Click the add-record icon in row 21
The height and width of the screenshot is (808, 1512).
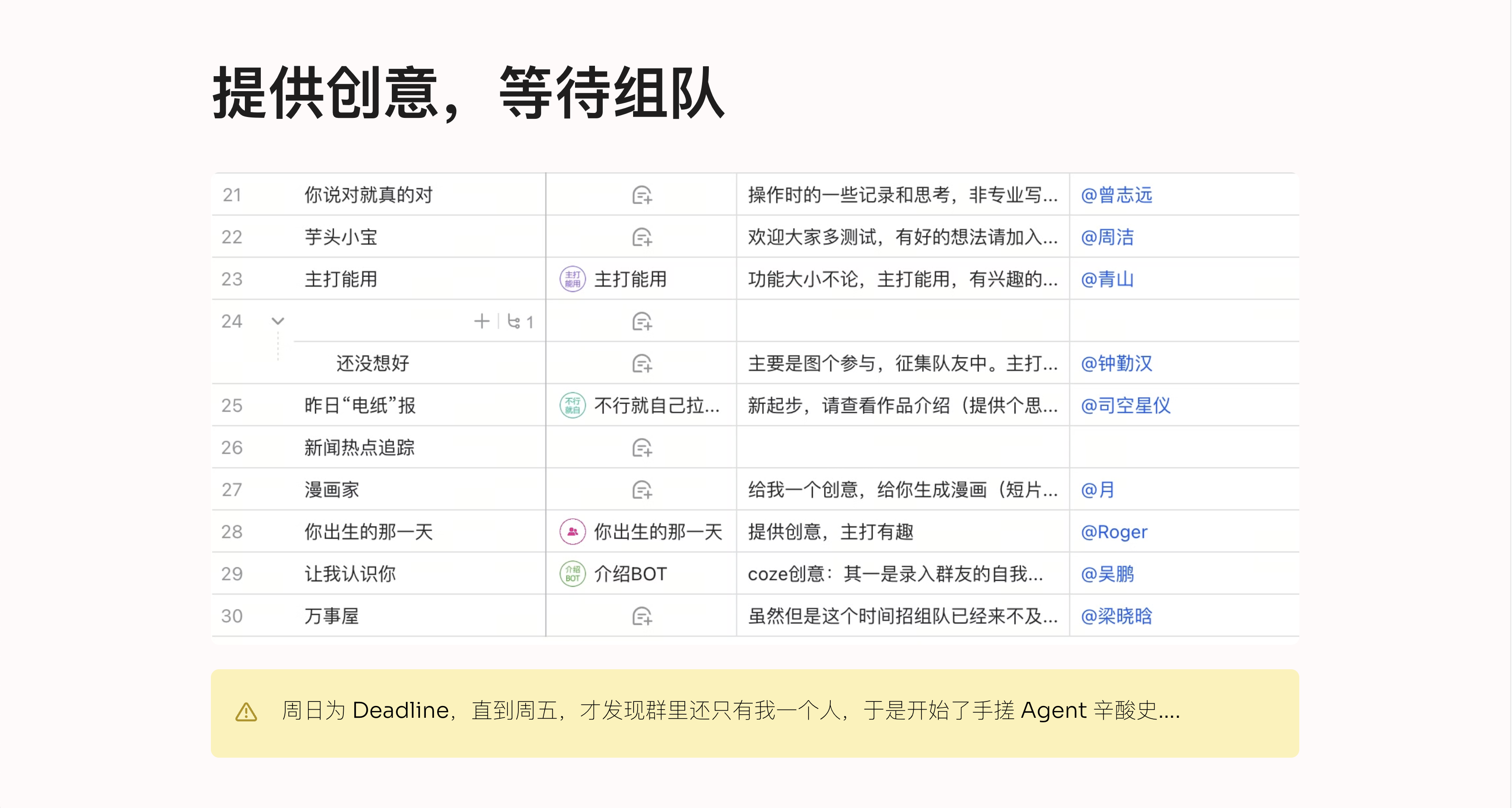[642, 195]
